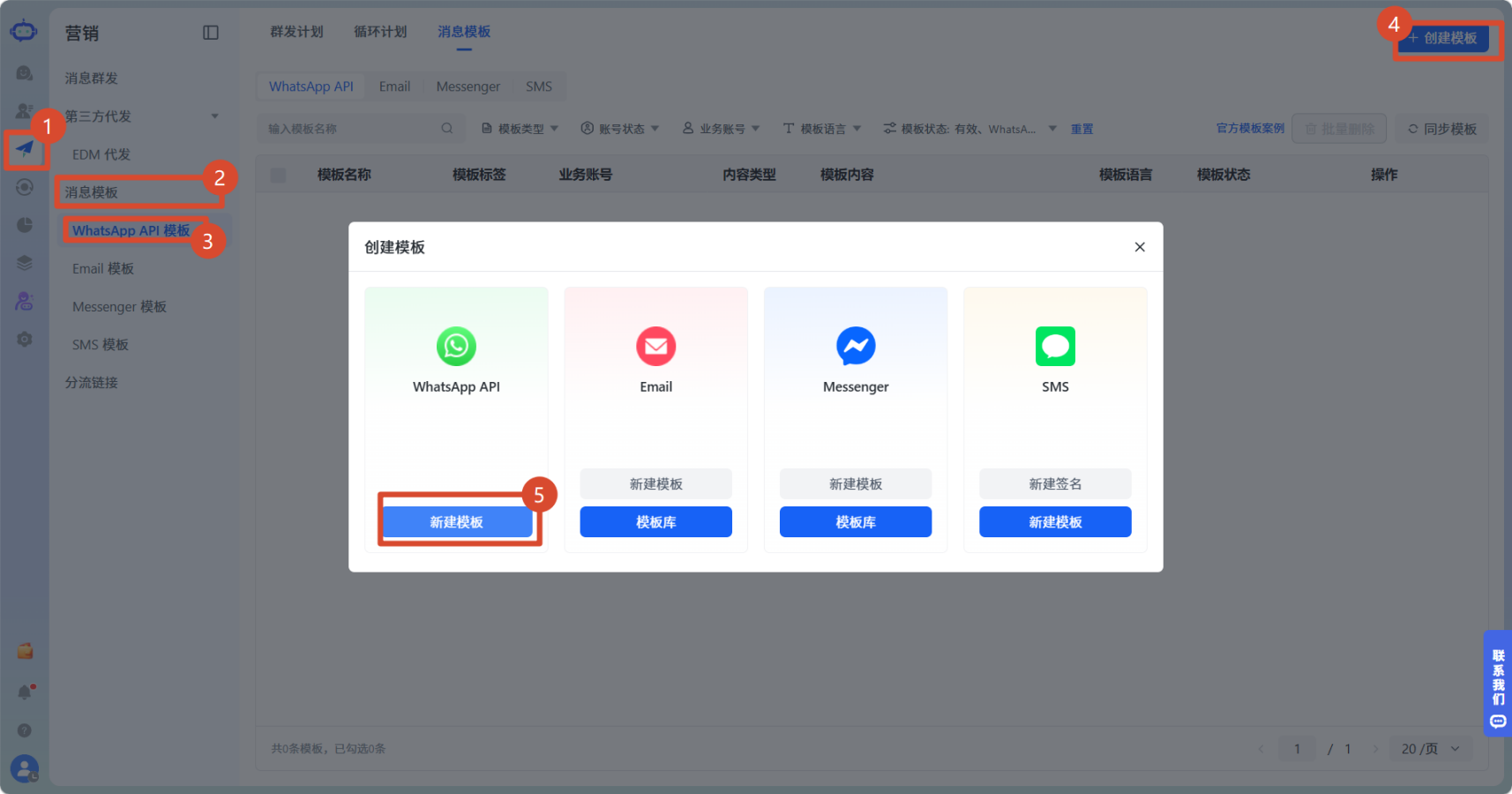Click the Messenger logo in the dialog
The height and width of the screenshot is (794, 1512).
[856, 346]
